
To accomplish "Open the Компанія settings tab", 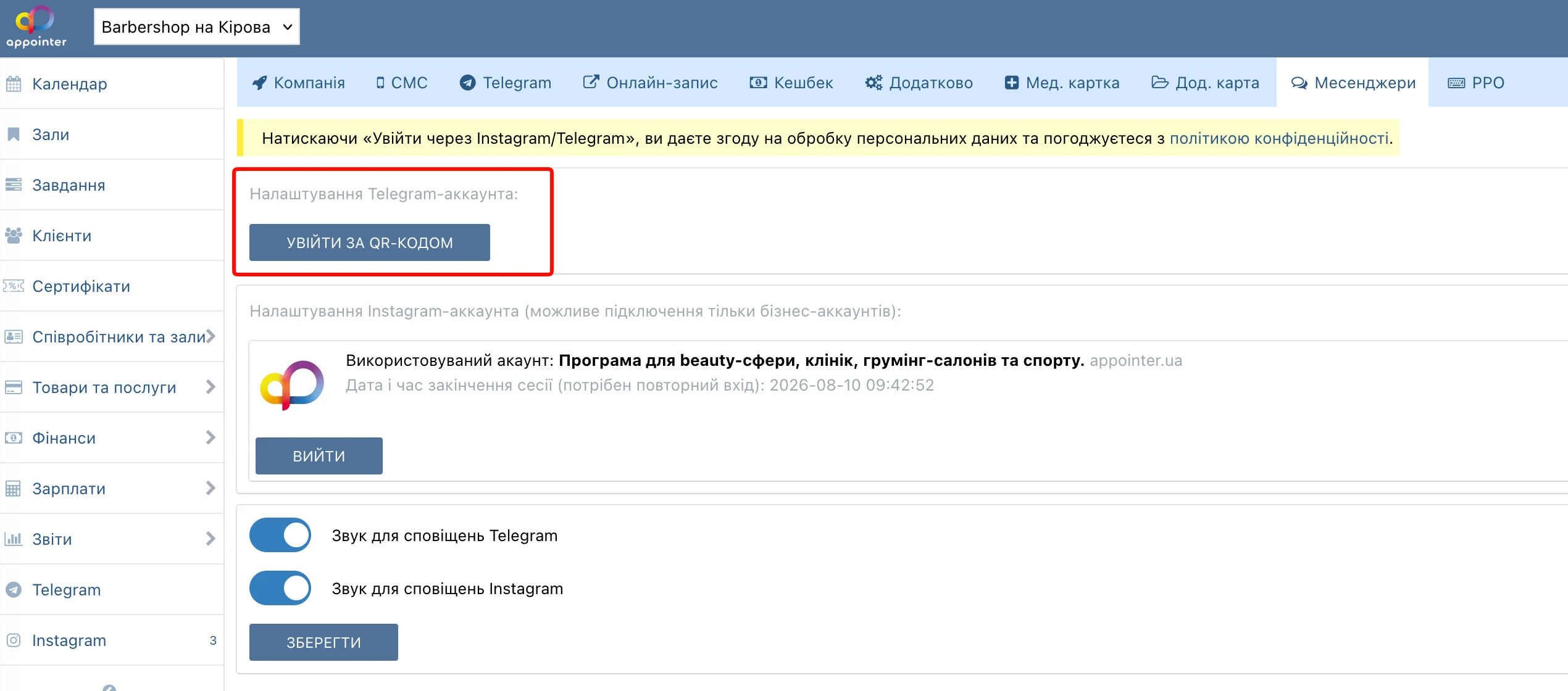I will pos(299,83).
